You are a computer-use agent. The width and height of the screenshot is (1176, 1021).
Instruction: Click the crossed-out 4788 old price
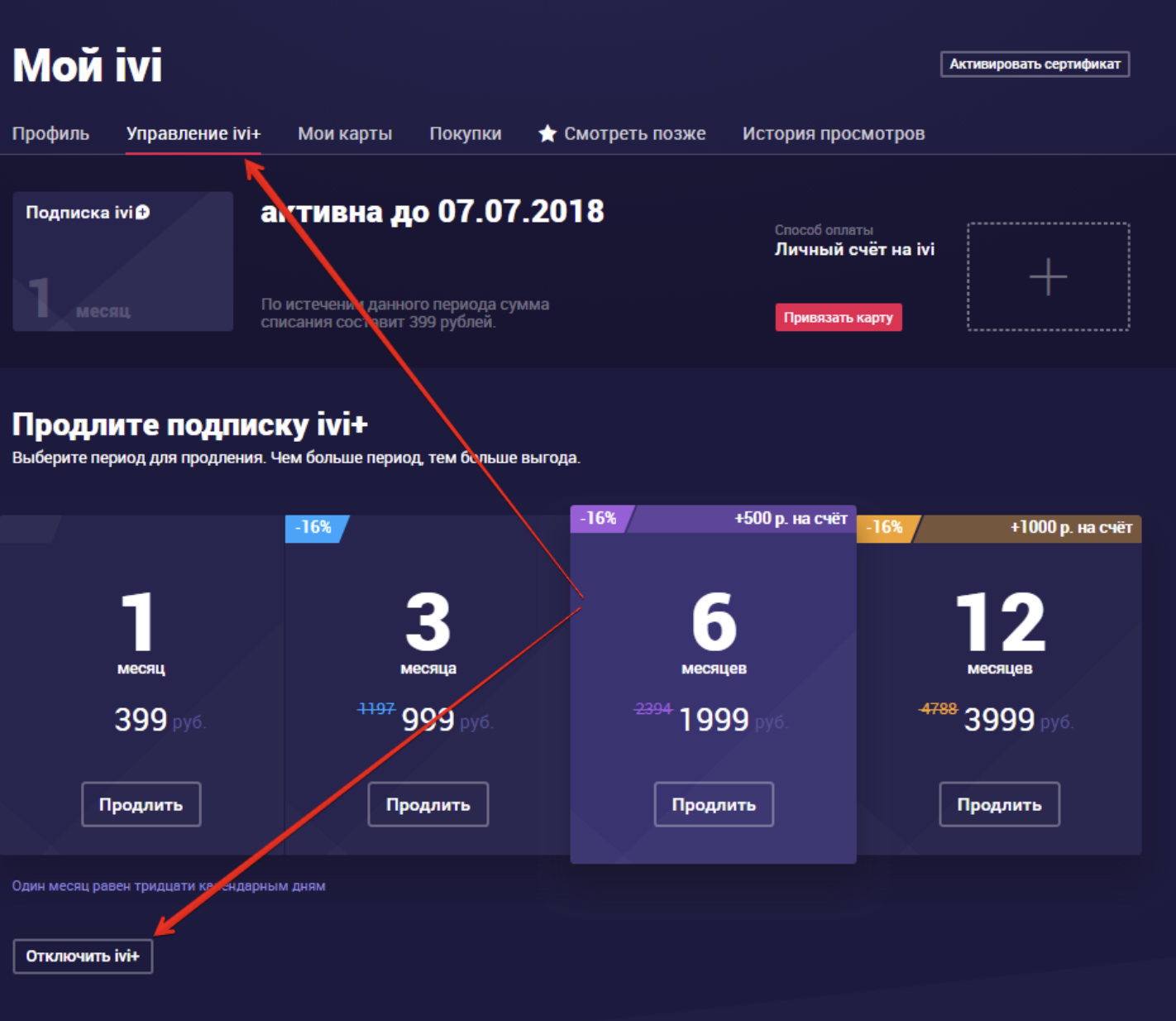coord(939,709)
